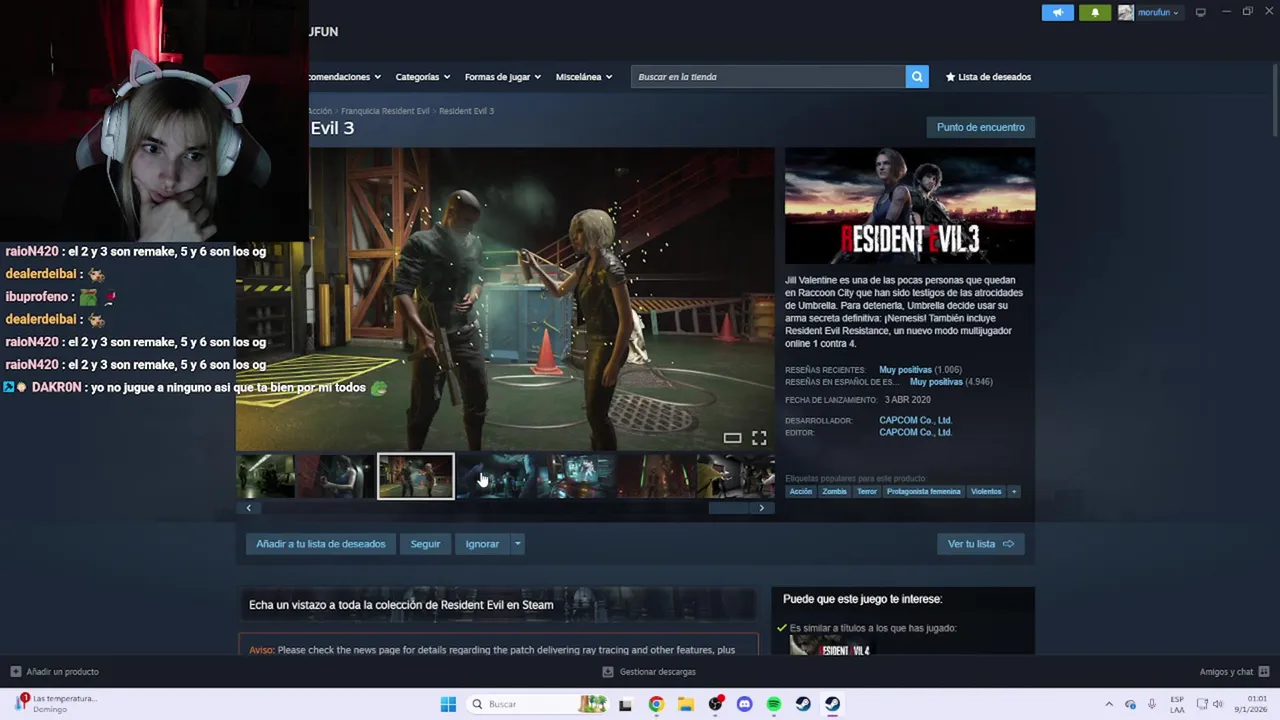Expand the Formas de jugar menu

(x=502, y=77)
